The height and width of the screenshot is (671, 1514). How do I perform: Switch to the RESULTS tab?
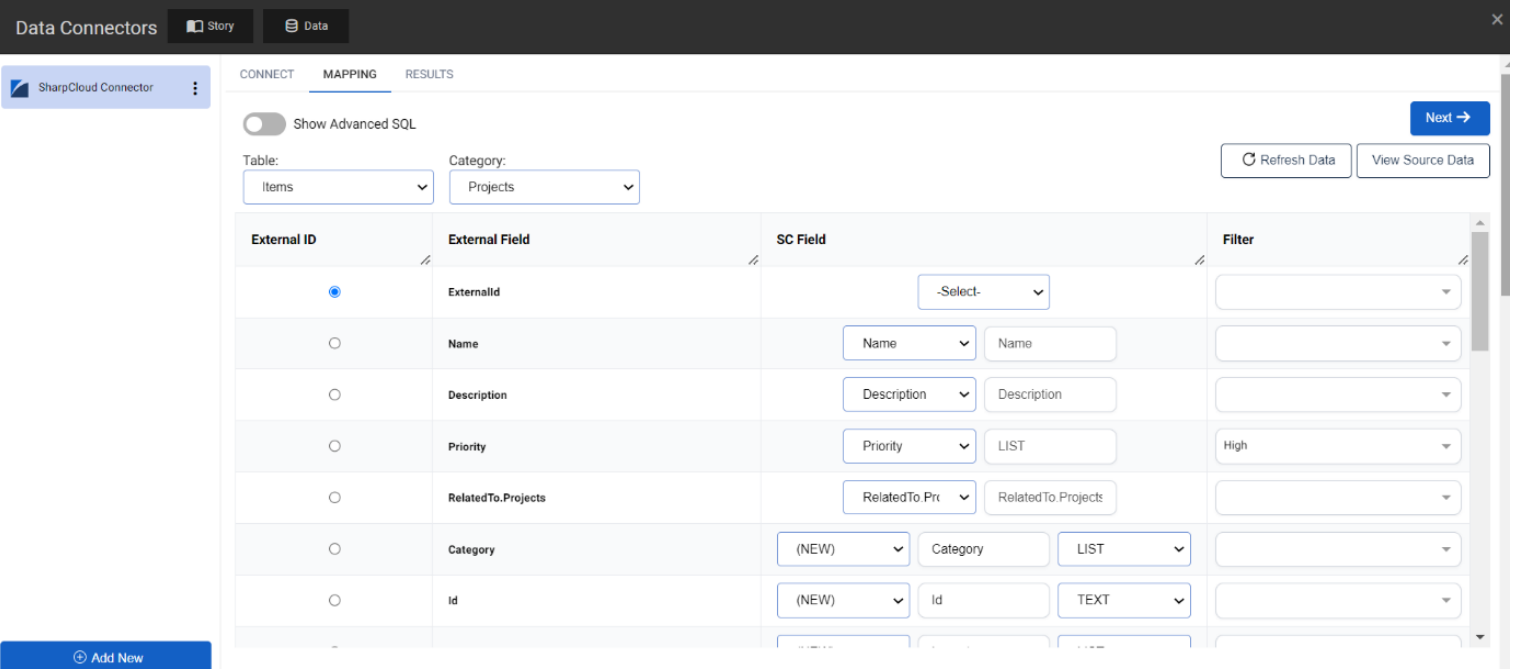(428, 74)
